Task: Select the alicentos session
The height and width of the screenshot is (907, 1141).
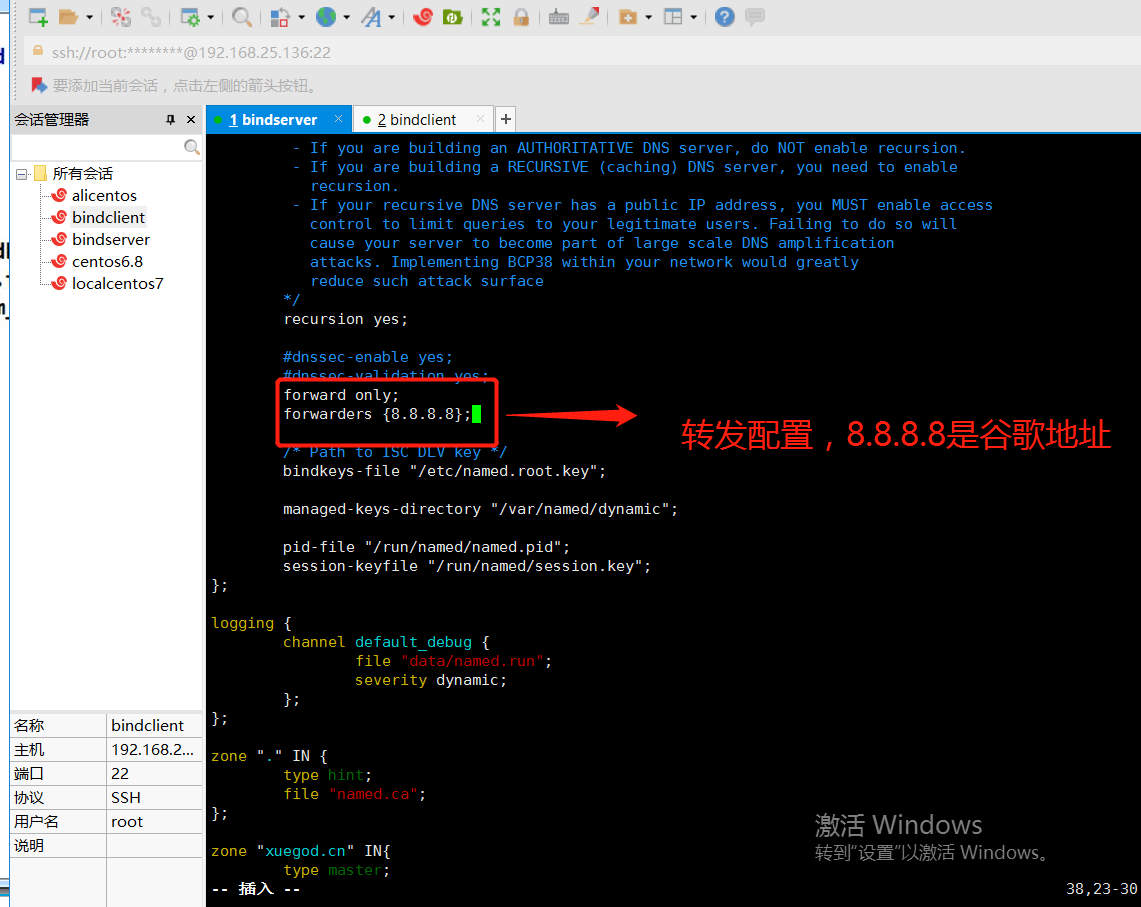Action: coord(104,195)
